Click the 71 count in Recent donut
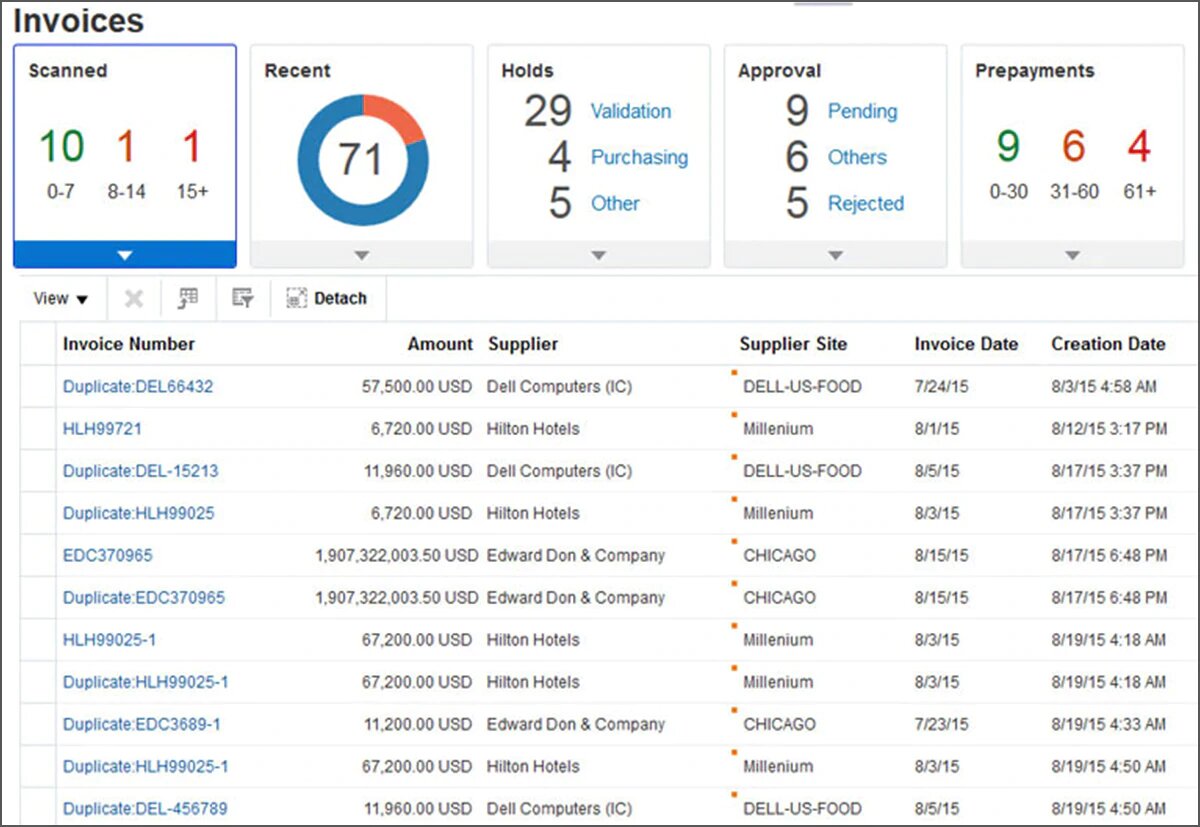 tap(361, 160)
